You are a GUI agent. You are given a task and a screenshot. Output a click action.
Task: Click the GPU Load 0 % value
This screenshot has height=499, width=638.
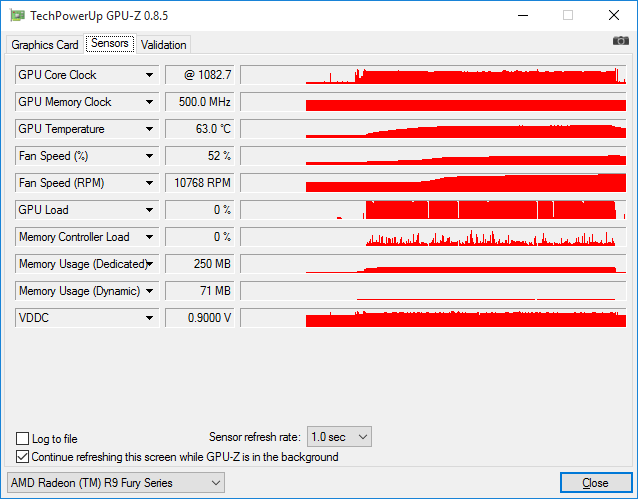tap(200, 210)
